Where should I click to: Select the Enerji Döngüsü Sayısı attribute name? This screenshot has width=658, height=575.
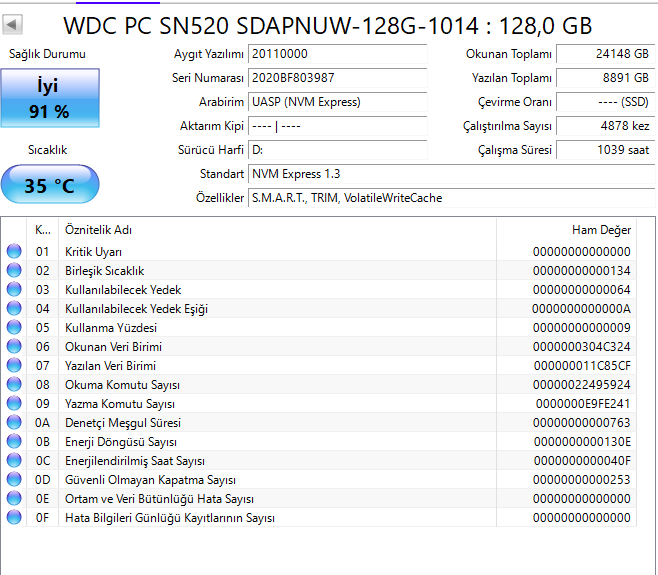point(121,442)
